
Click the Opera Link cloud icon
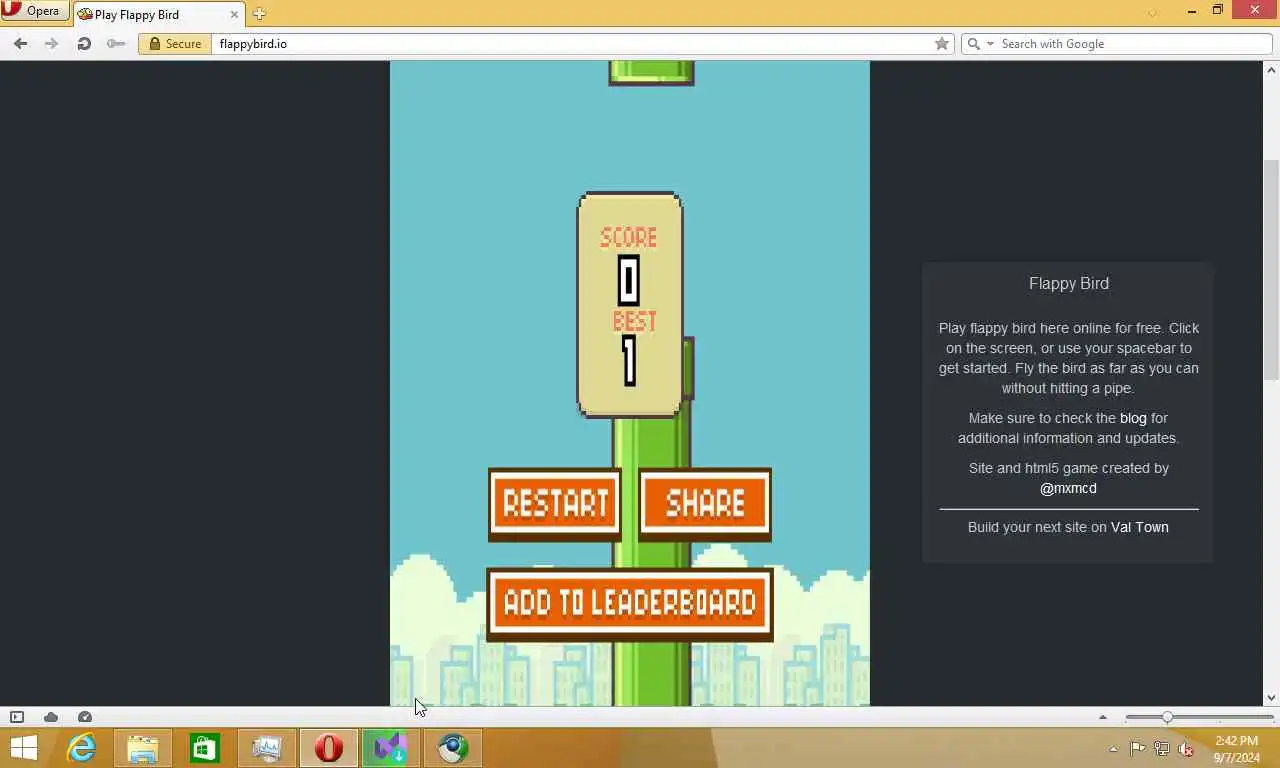(x=51, y=717)
